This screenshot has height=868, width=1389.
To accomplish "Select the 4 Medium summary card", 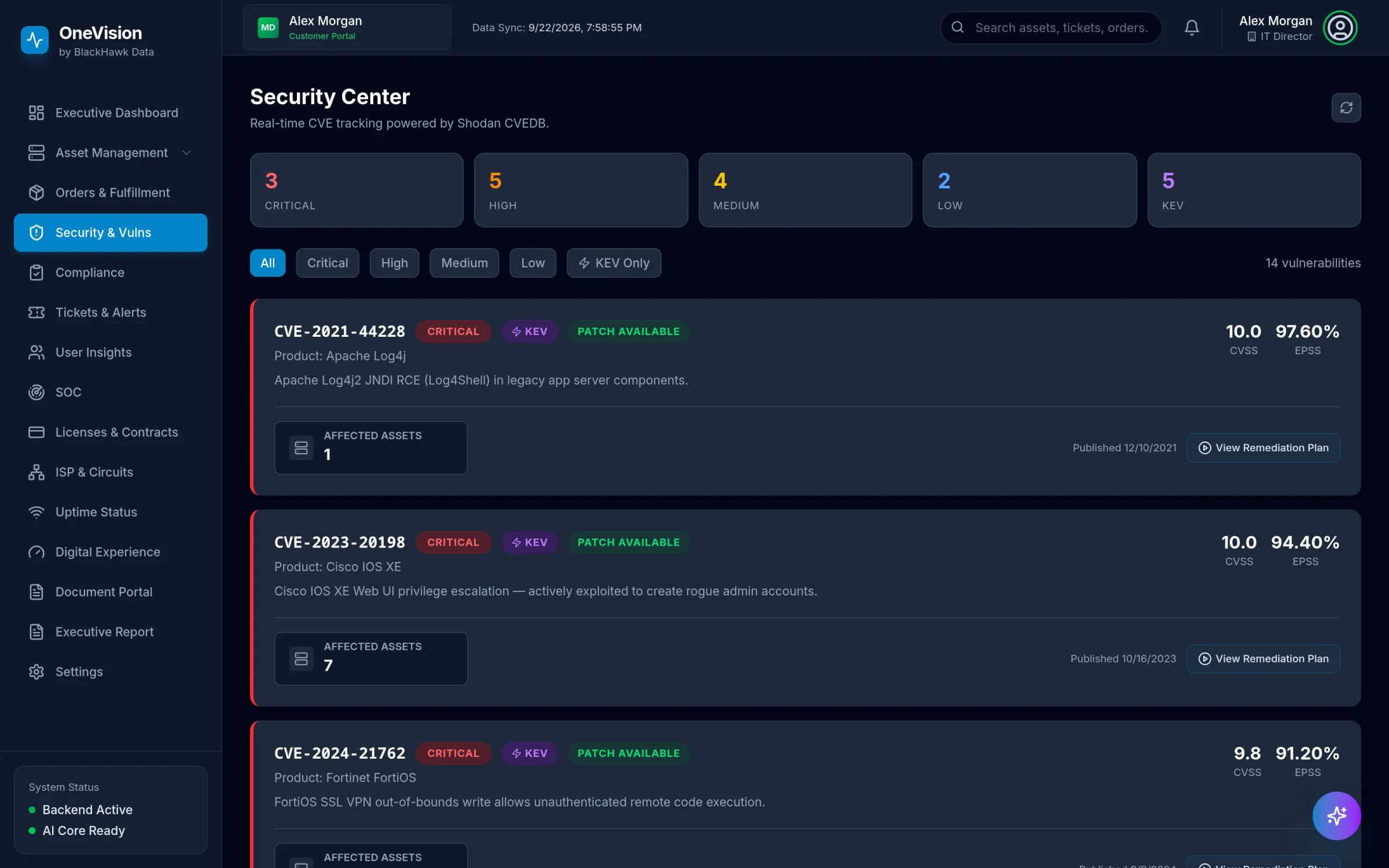I will [x=806, y=190].
